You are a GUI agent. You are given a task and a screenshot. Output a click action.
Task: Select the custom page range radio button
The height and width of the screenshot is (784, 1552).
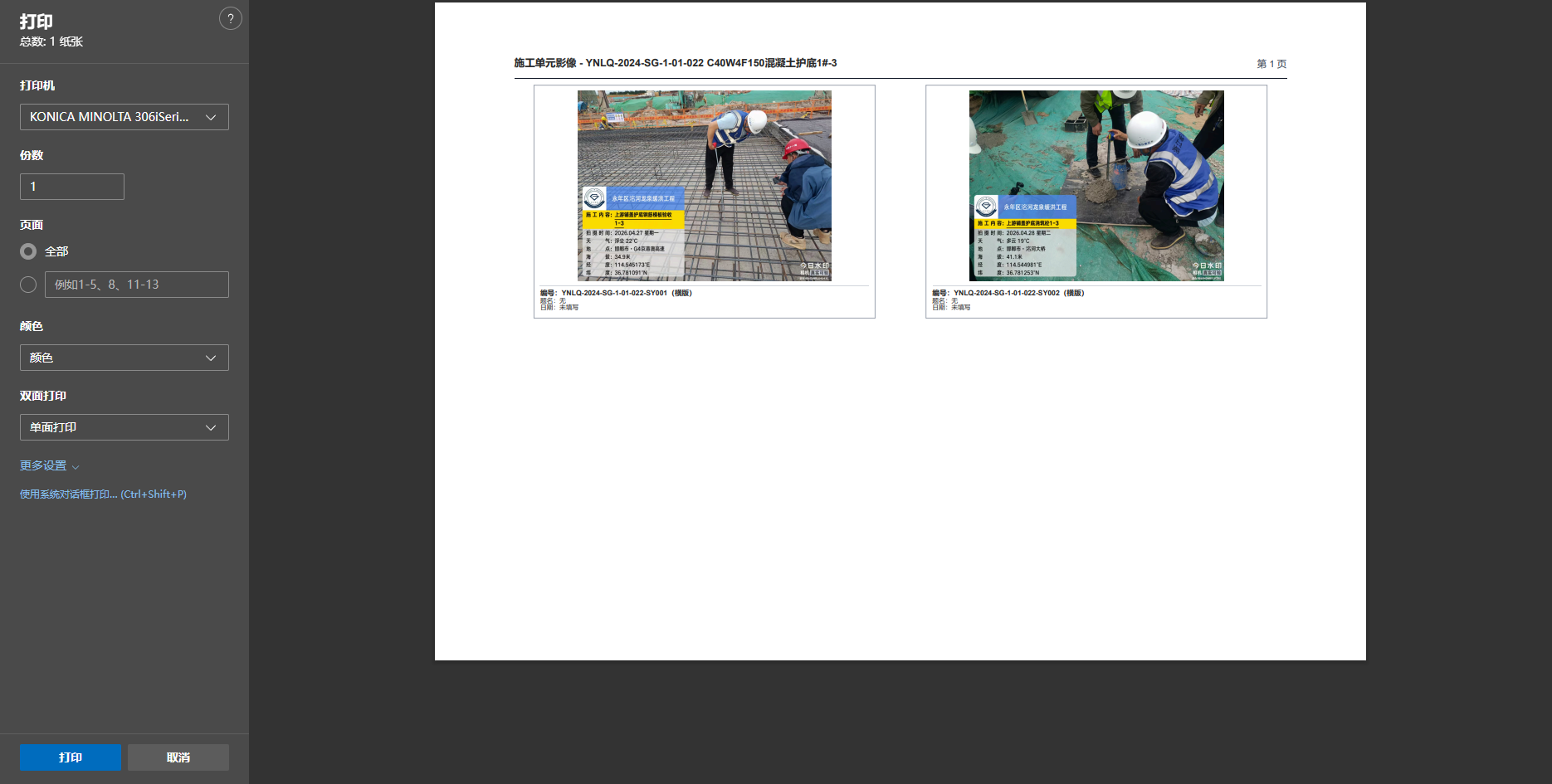[28, 285]
